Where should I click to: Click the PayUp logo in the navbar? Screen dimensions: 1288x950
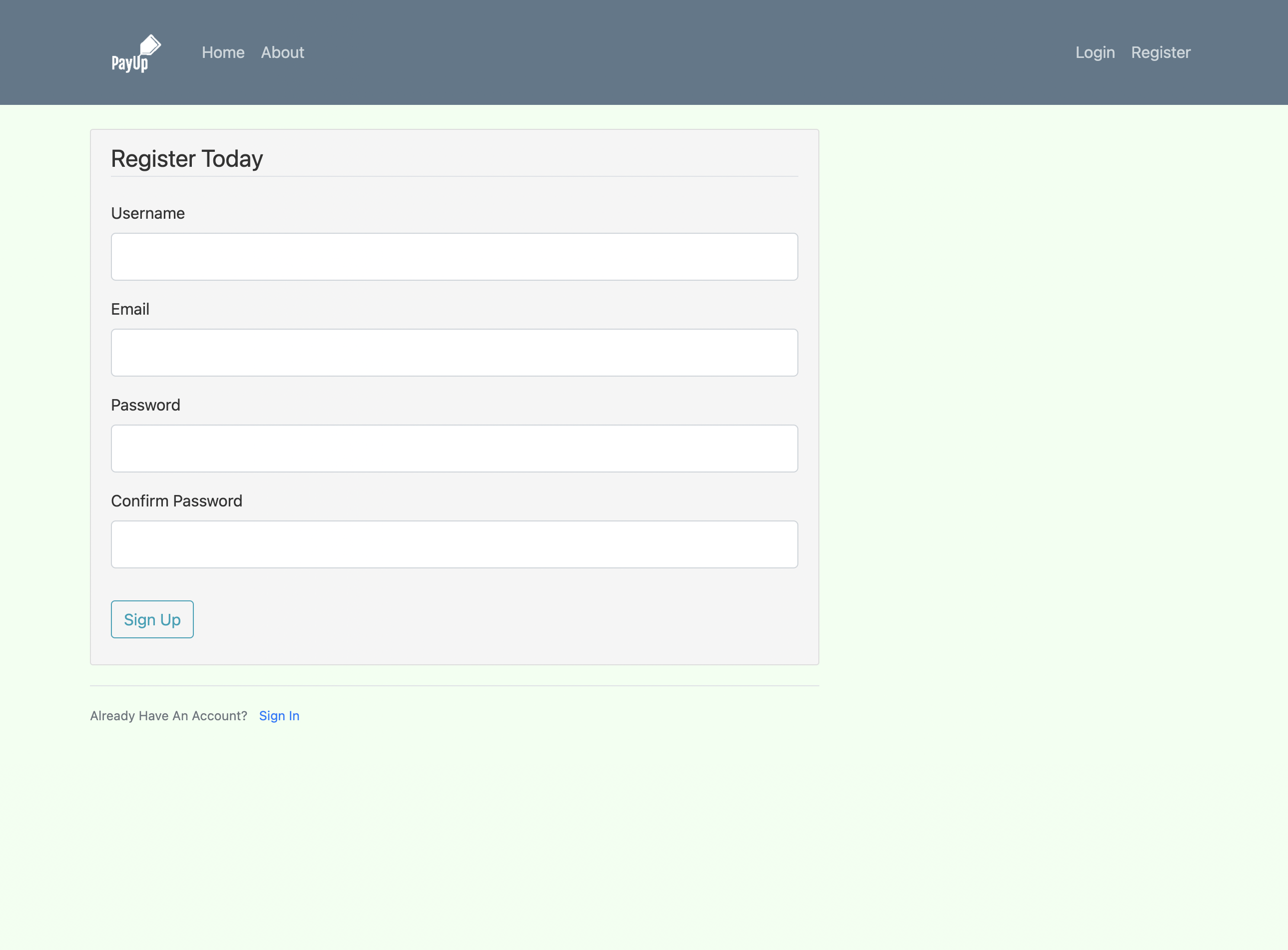tap(136, 52)
